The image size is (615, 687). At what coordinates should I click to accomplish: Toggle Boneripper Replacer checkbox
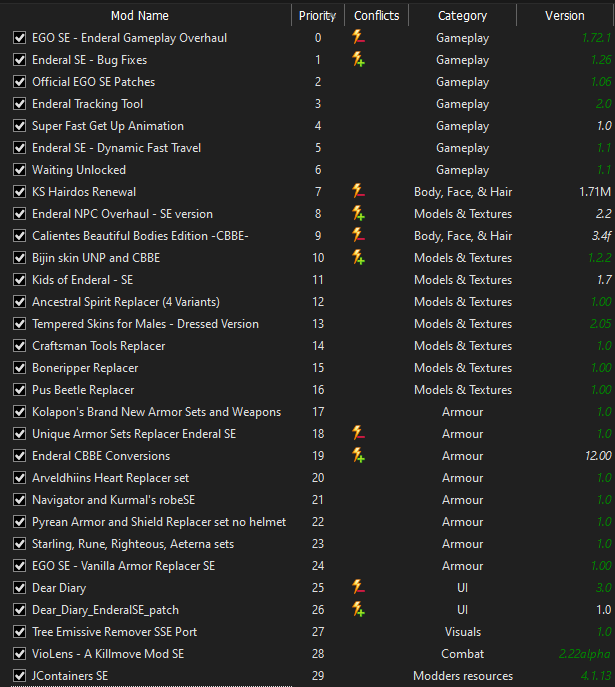pyautogui.click(x=19, y=368)
